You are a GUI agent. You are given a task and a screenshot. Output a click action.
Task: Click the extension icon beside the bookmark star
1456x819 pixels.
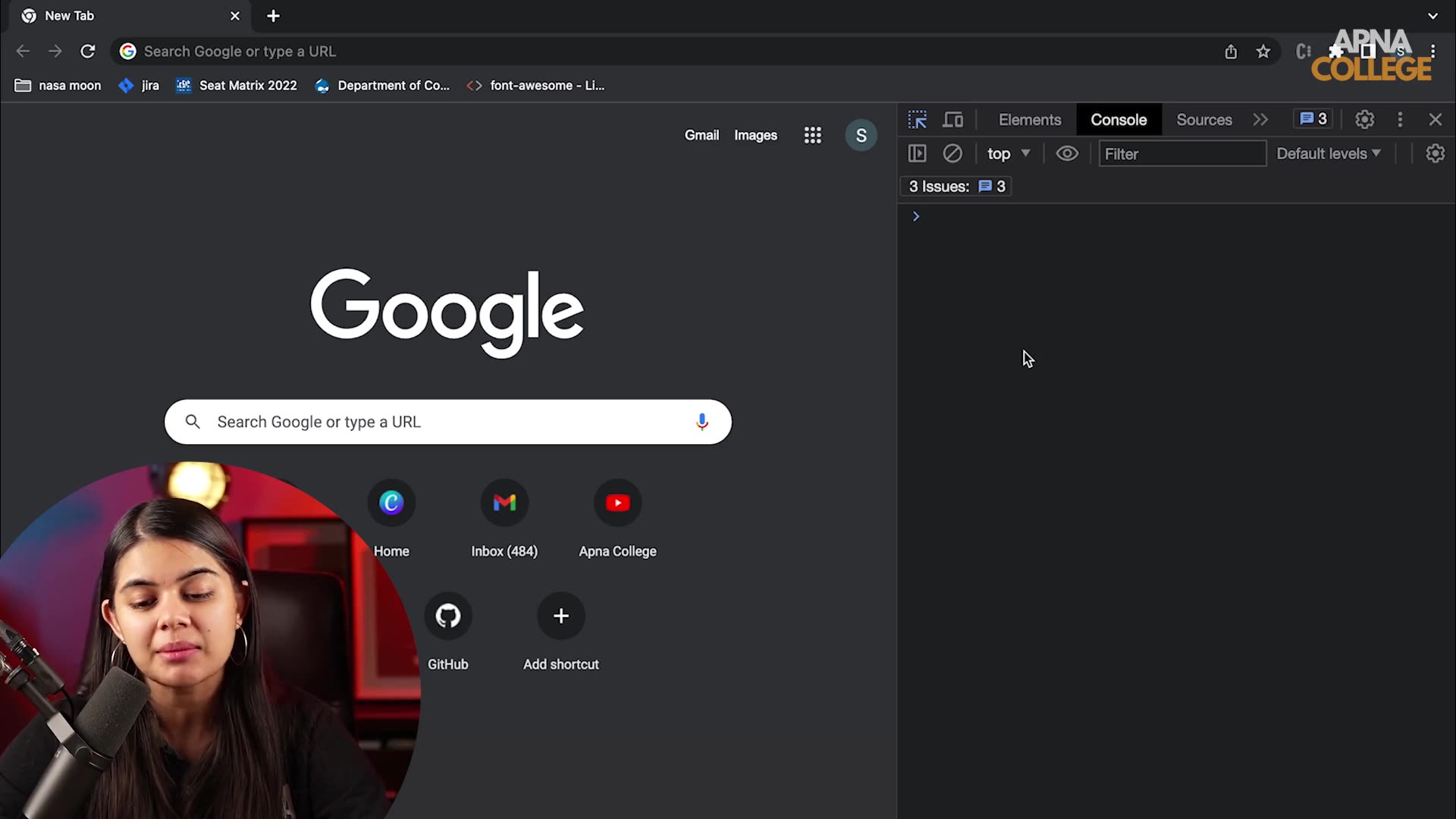[x=1303, y=52]
